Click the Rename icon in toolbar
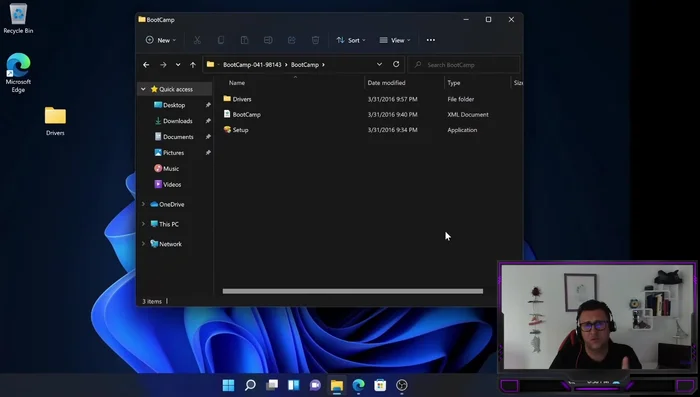Screen dimensions: 700x397 pyautogui.click(x=268, y=40)
